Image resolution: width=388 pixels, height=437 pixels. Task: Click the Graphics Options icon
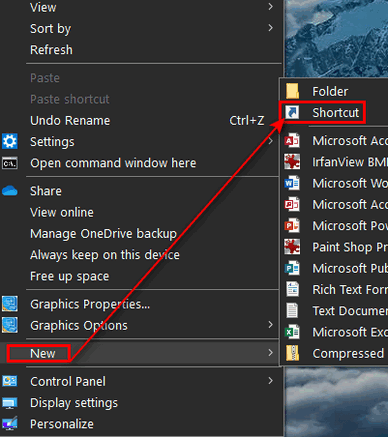(x=10, y=325)
